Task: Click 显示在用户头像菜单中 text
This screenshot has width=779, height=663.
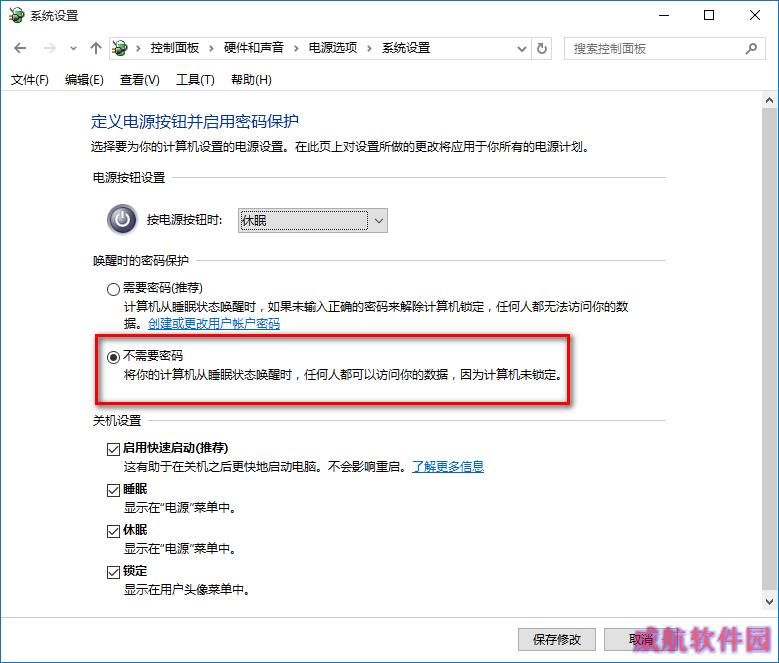Action: tap(187, 589)
